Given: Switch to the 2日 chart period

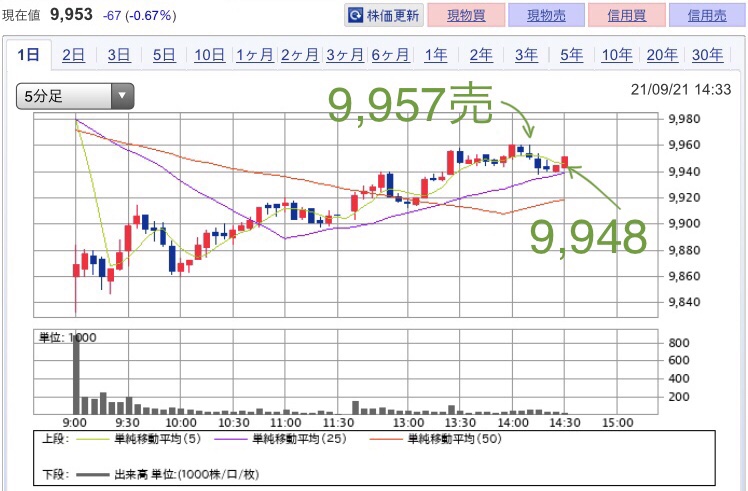Looking at the screenshot, I should coord(73,55).
